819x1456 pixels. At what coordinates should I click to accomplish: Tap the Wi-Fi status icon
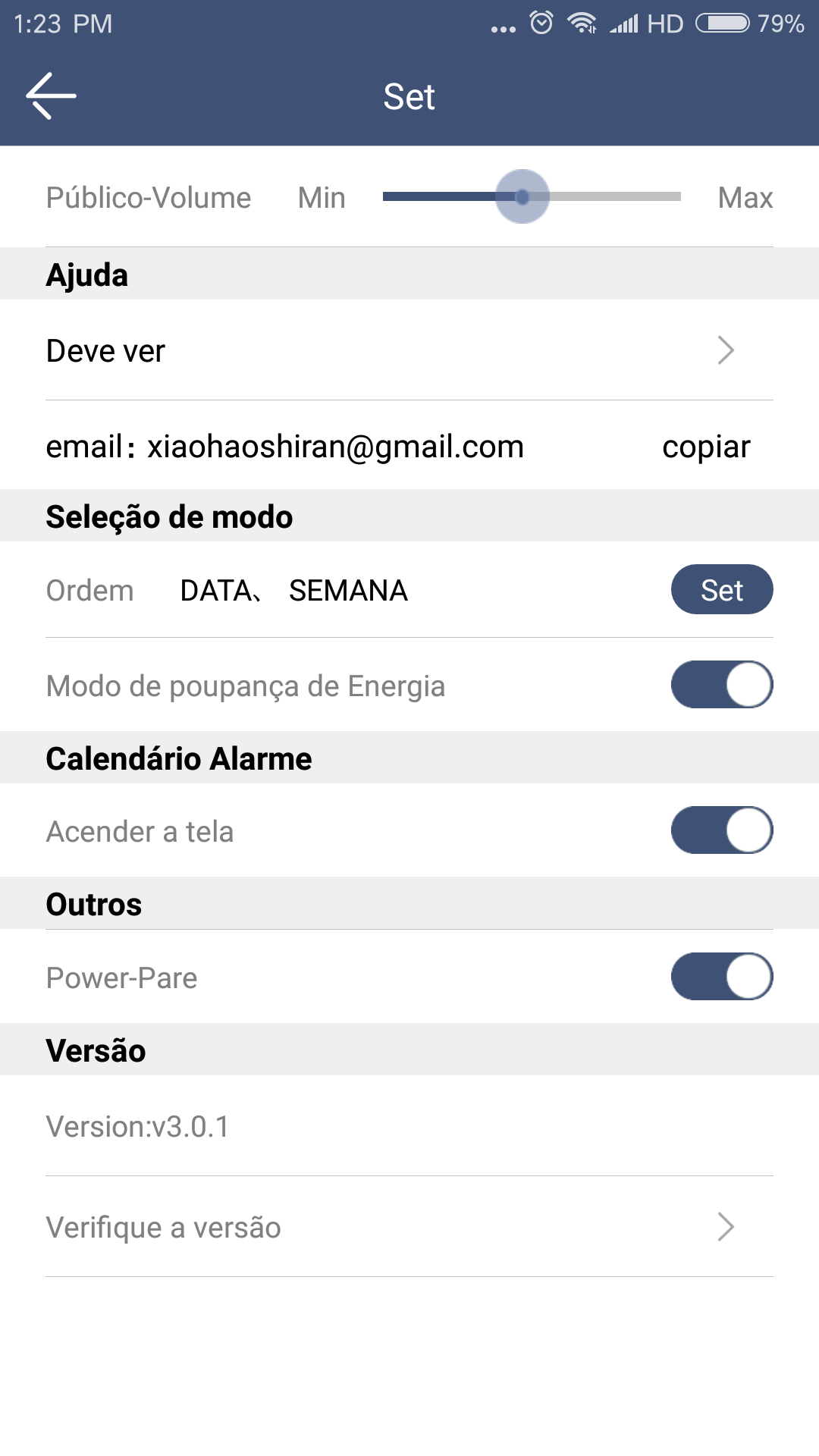pyautogui.click(x=582, y=24)
